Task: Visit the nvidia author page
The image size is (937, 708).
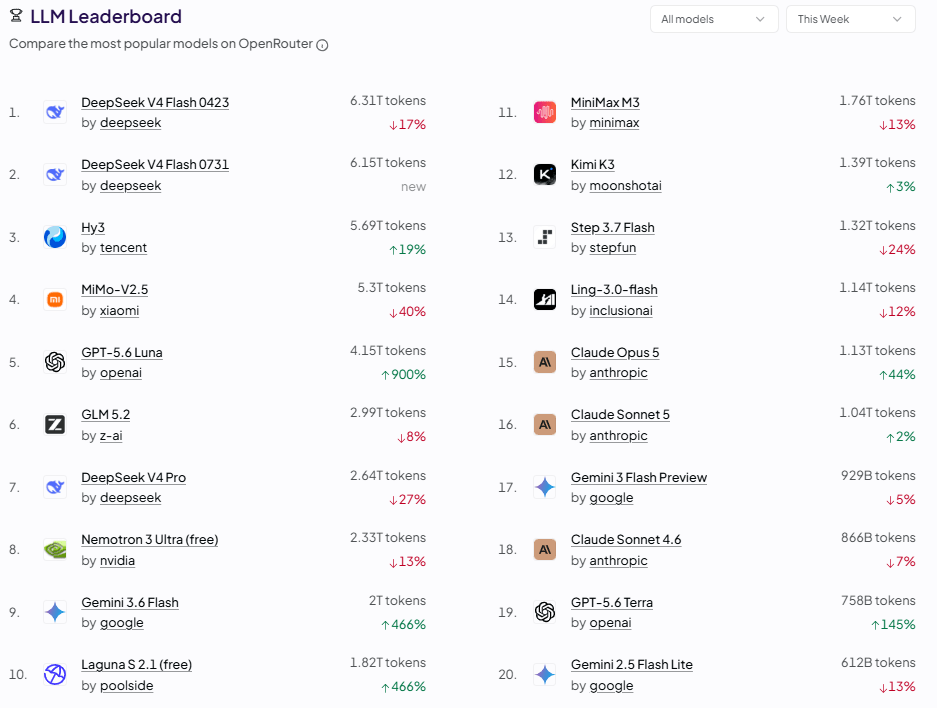Action: [x=117, y=560]
